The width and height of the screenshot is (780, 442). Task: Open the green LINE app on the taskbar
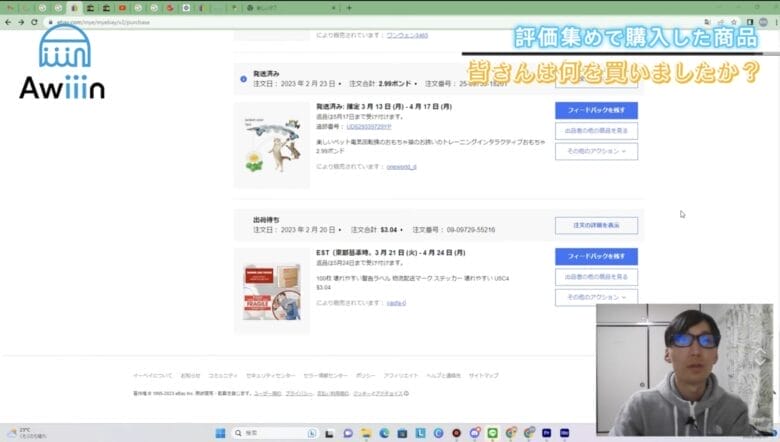[x=492, y=433]
